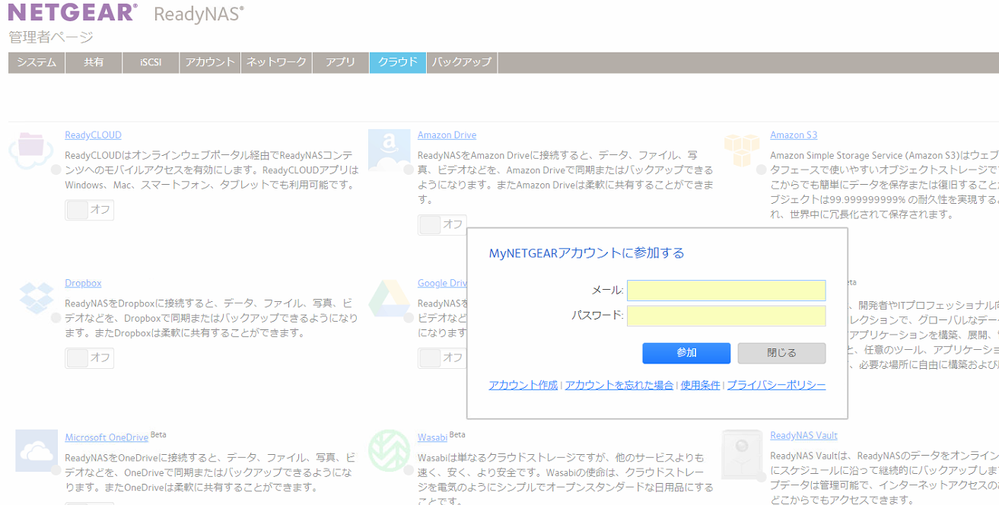Open the 使用条件 link

(x=700, y=385)
